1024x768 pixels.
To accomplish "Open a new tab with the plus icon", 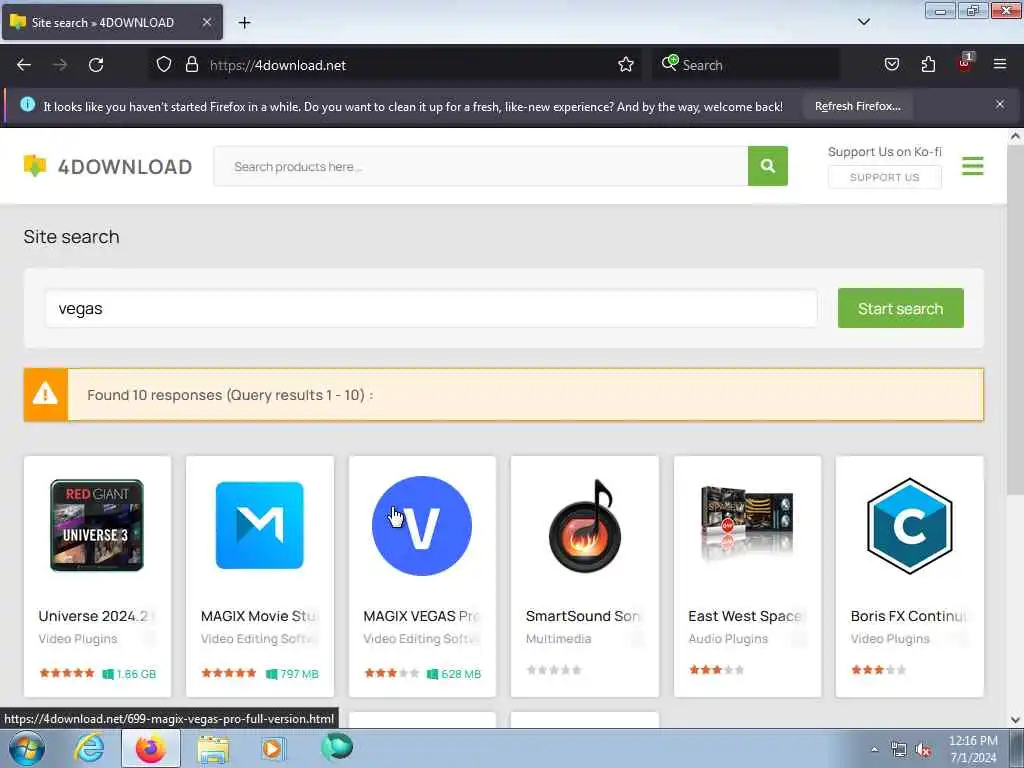I will click(244, 22).
